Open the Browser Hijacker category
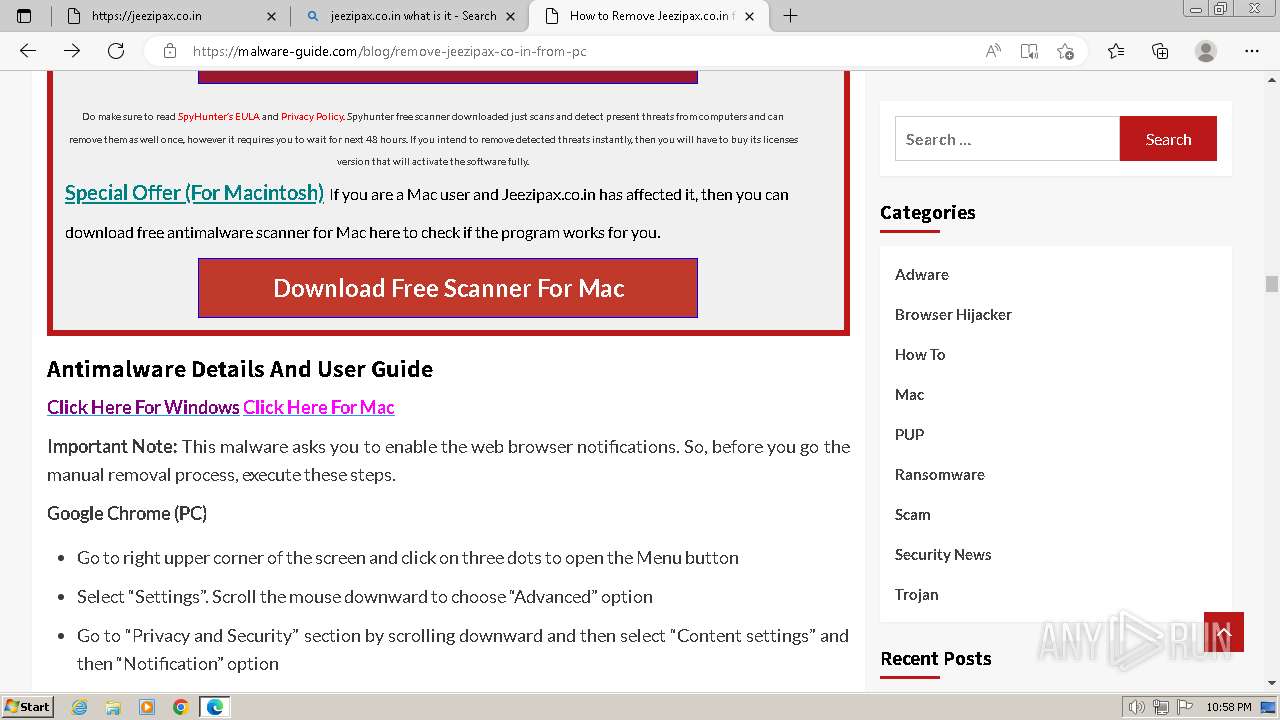1280x720 pixels. coord(953,314)
